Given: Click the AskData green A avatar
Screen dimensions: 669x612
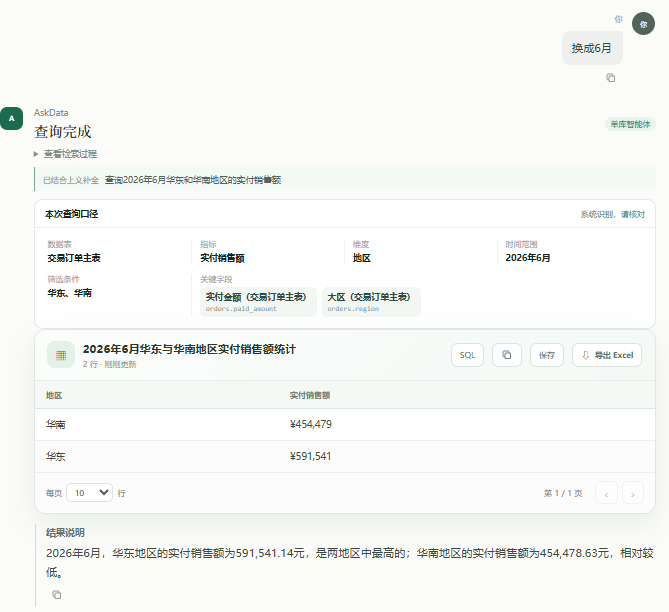Looking at the screenshot, I should click(12, 118).
